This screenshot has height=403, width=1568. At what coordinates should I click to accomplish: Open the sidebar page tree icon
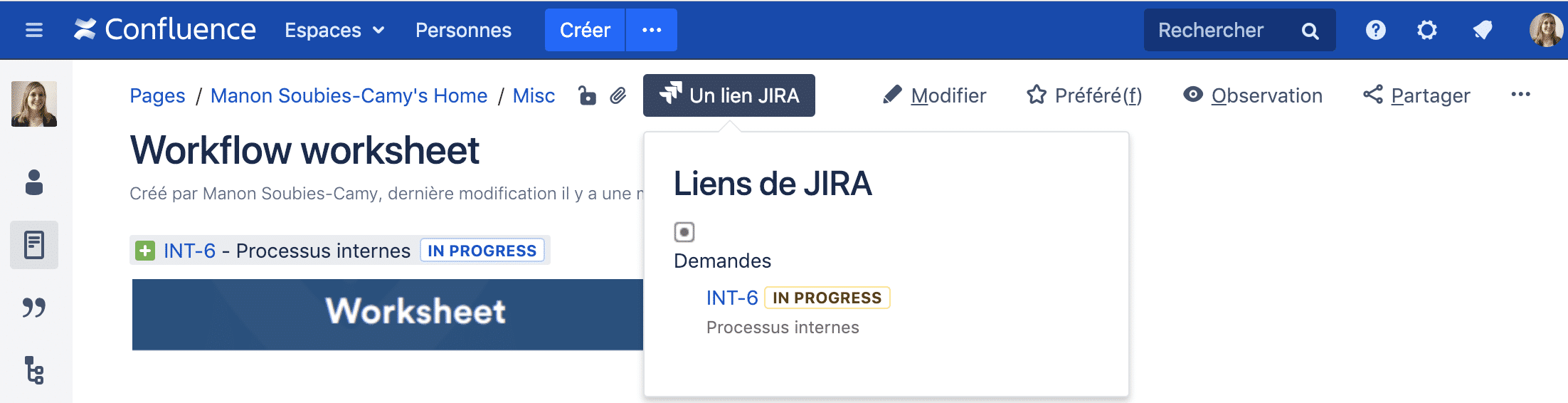coord(34,370)
